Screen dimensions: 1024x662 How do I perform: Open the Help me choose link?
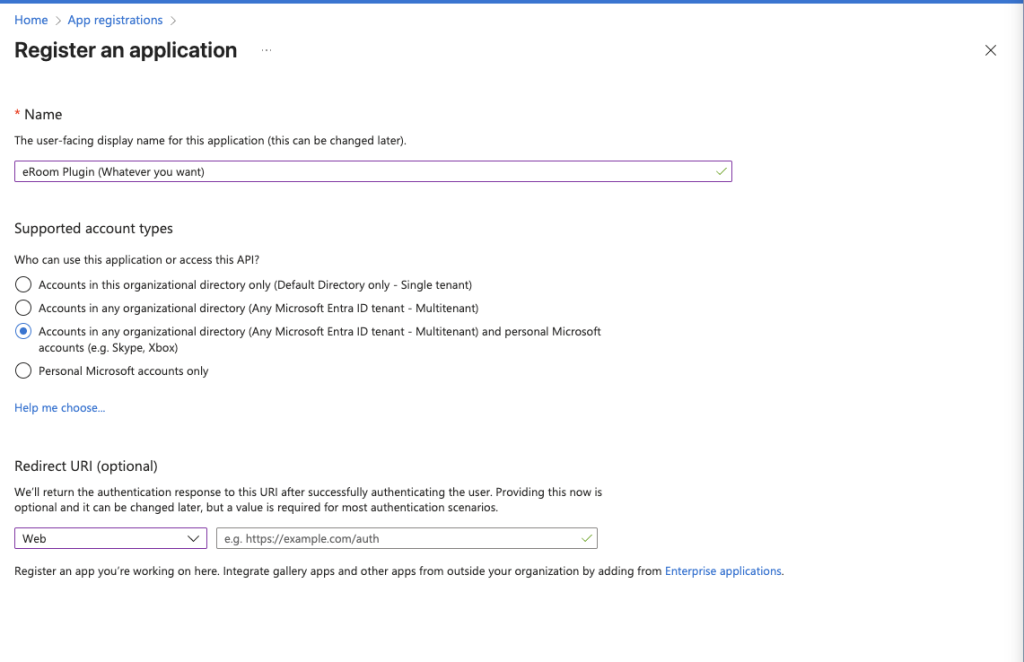[x=59, y=408]
